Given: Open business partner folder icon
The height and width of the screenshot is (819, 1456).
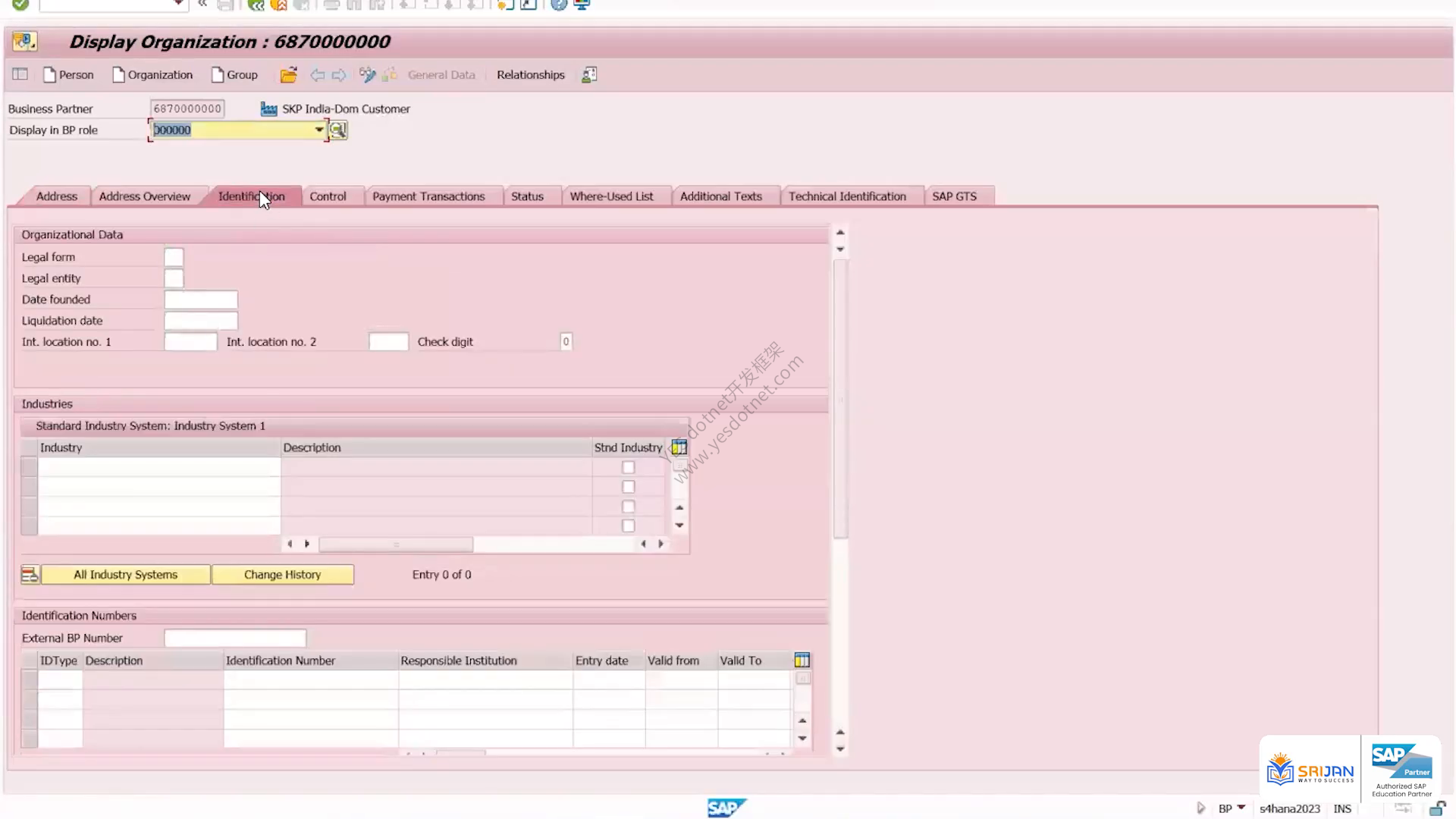Looking at the screenshot, I should pyautogui.click(x=288, y=74).
